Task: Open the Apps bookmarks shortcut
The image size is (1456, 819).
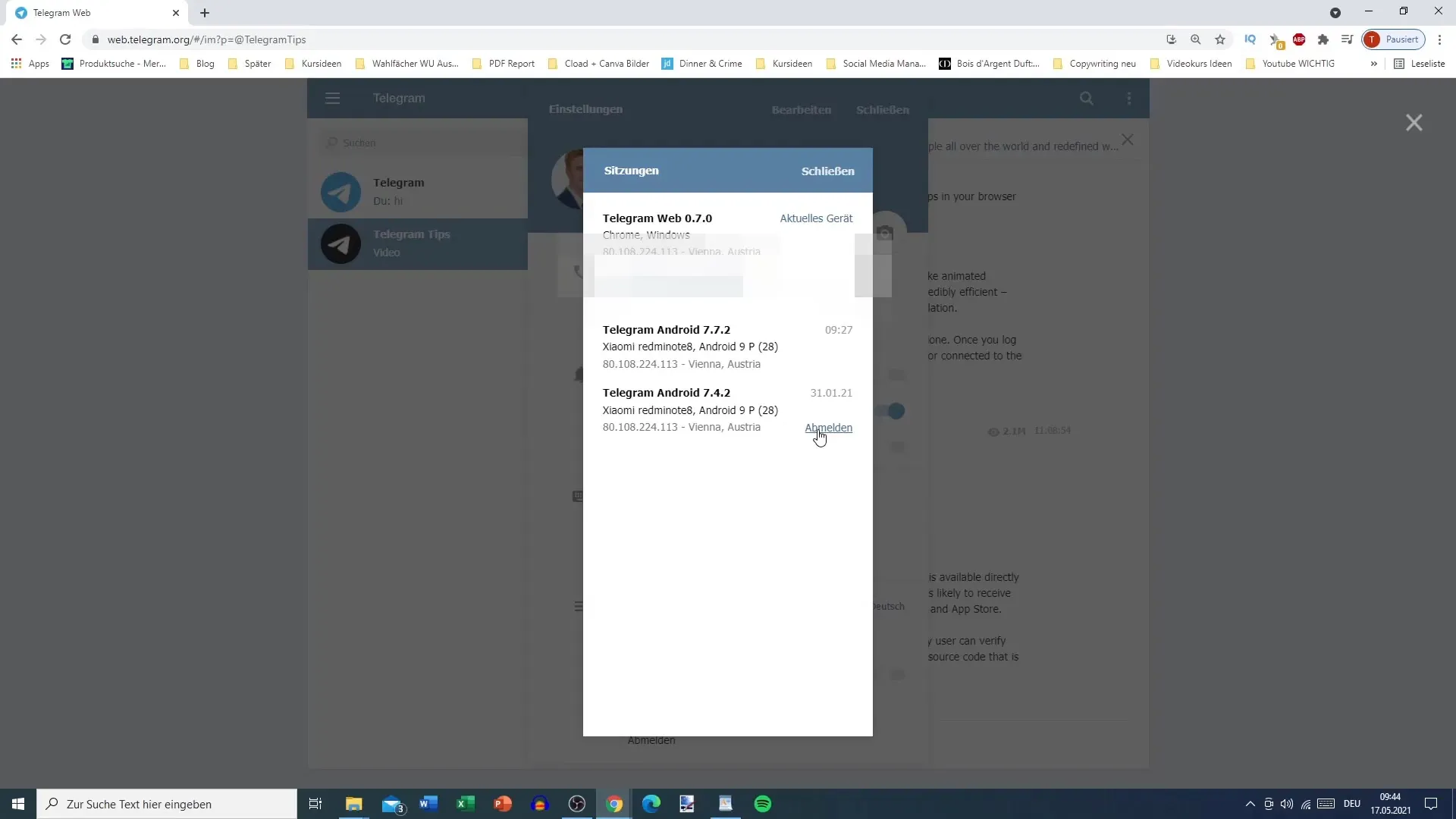Action: [x=30, y=64]
